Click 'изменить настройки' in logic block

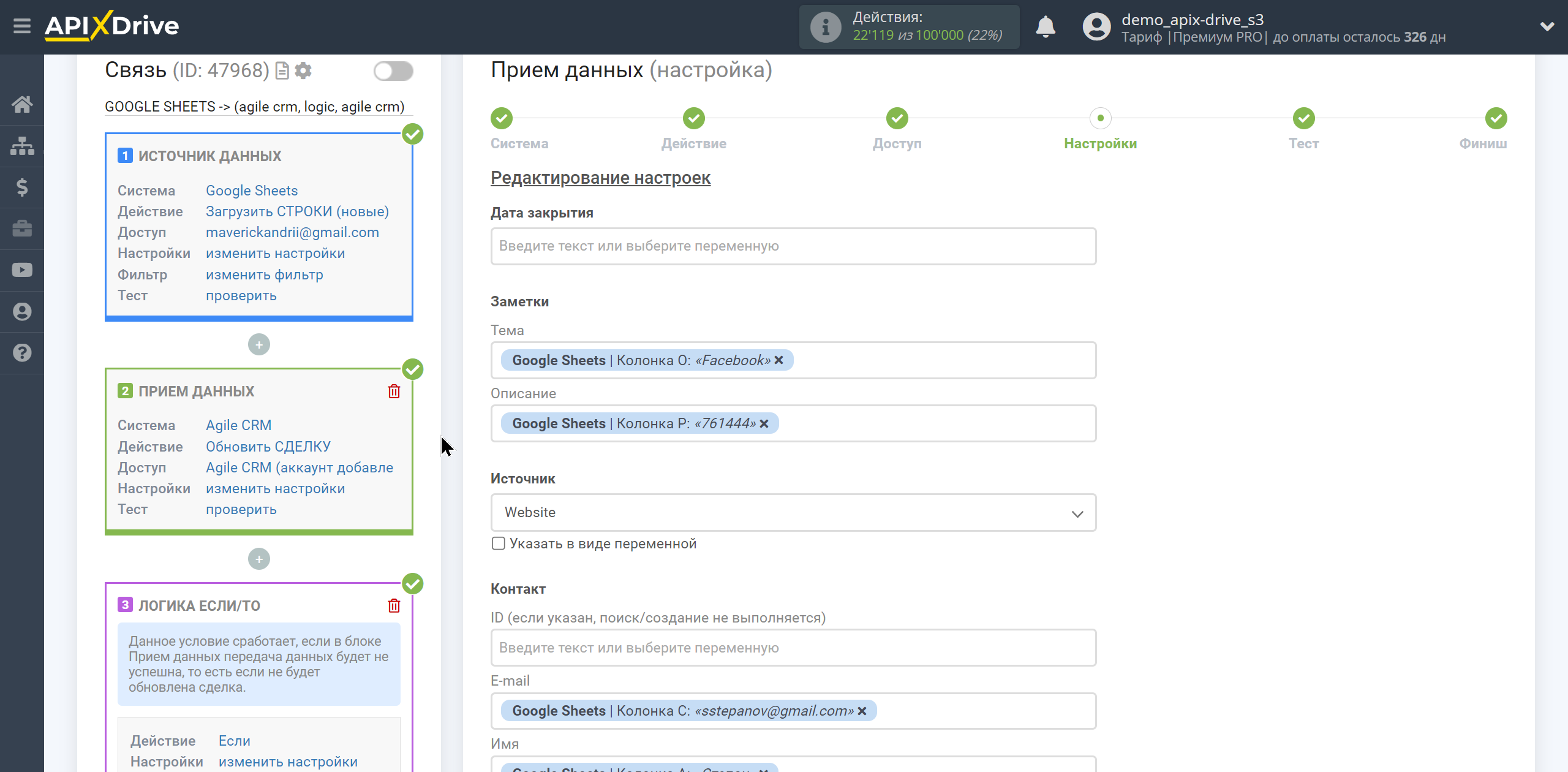point(288,762)
